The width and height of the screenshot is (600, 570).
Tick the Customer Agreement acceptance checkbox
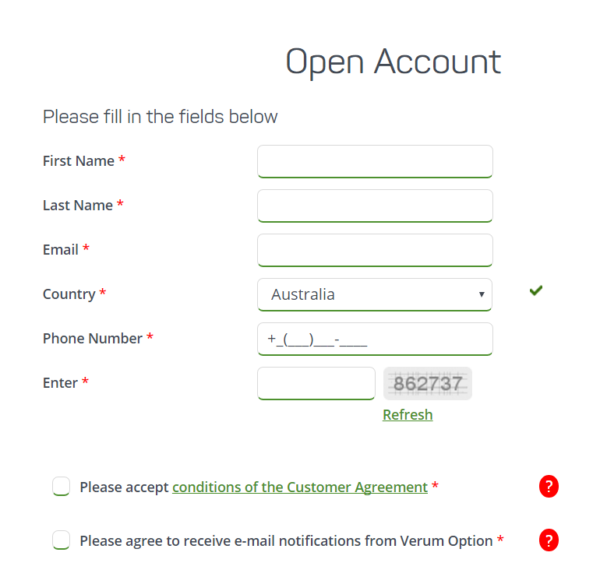pos(61,486)
